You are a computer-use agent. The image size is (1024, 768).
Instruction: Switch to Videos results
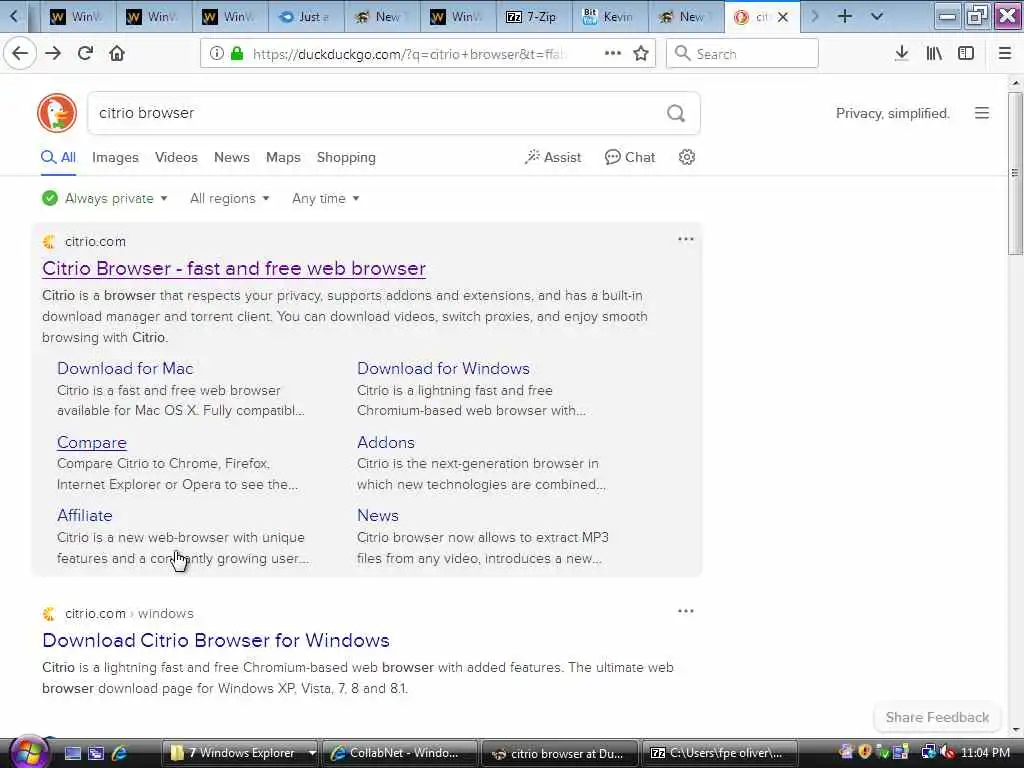click(x=176, y=157)
